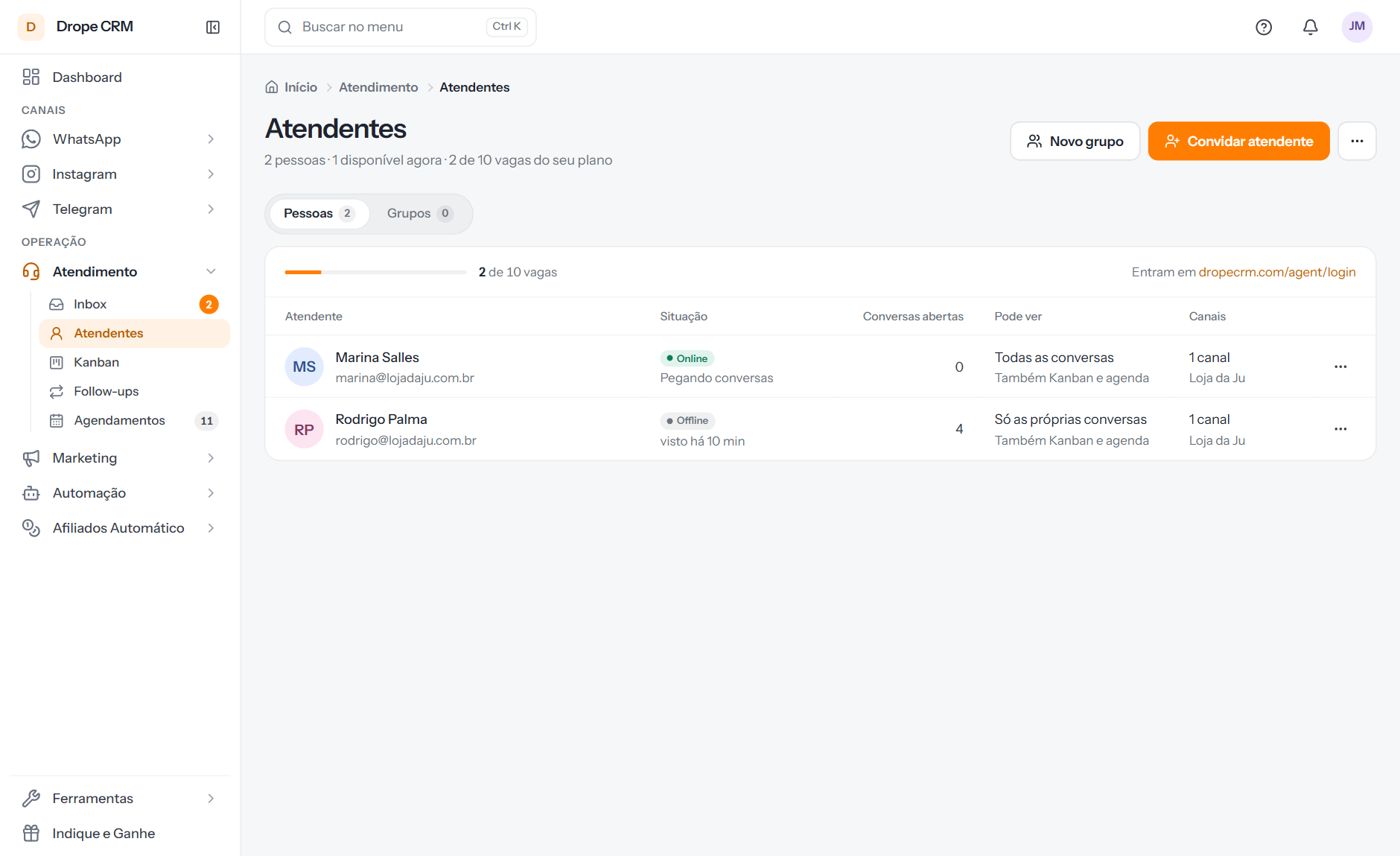Open Marina Salles row actions menu
Viewport: 1400px width, 856px height.
1340,367
